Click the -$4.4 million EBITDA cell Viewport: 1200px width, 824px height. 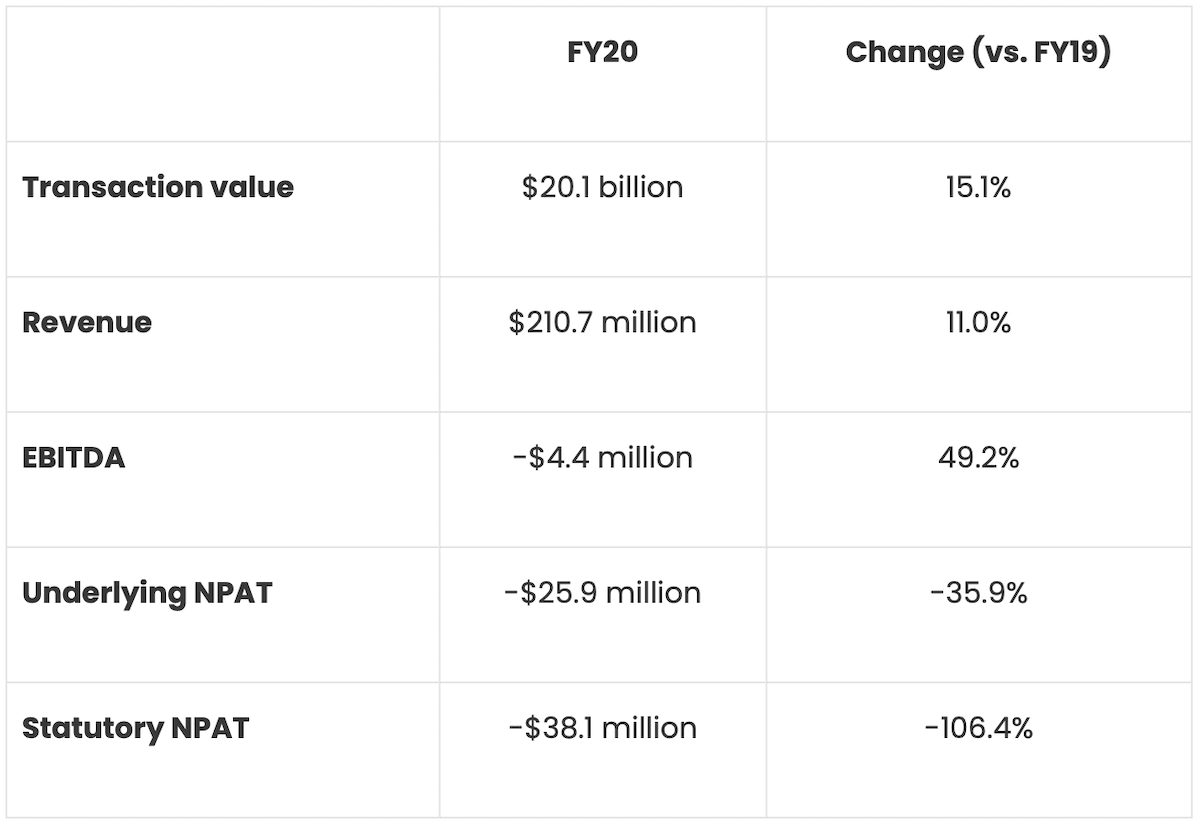click(602, 457)
